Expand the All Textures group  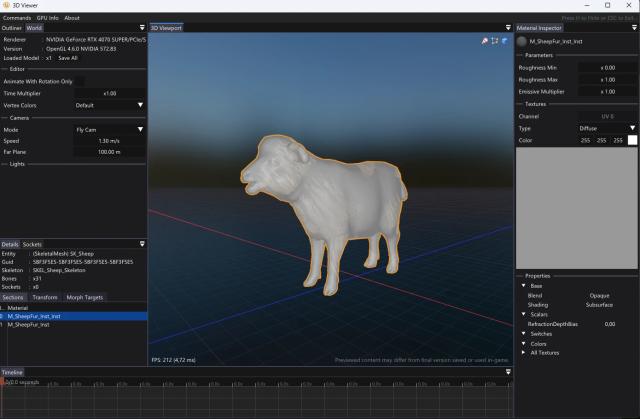coord(524,352)
